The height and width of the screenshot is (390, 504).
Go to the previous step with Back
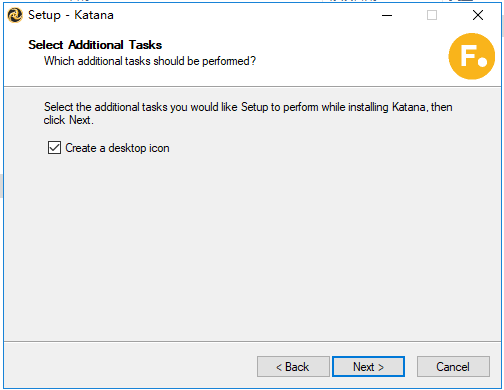(x=293, y=367)
